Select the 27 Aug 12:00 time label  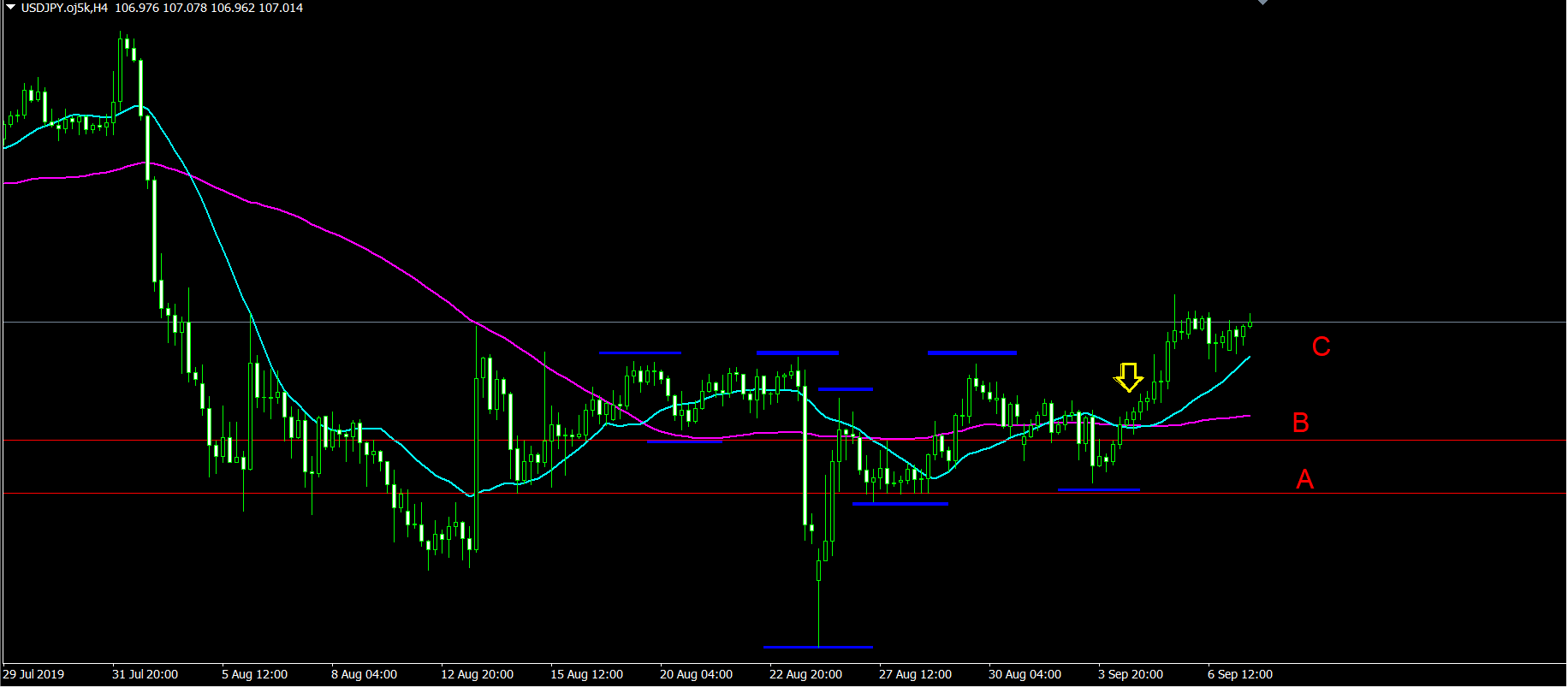click(x=915, y=674)
